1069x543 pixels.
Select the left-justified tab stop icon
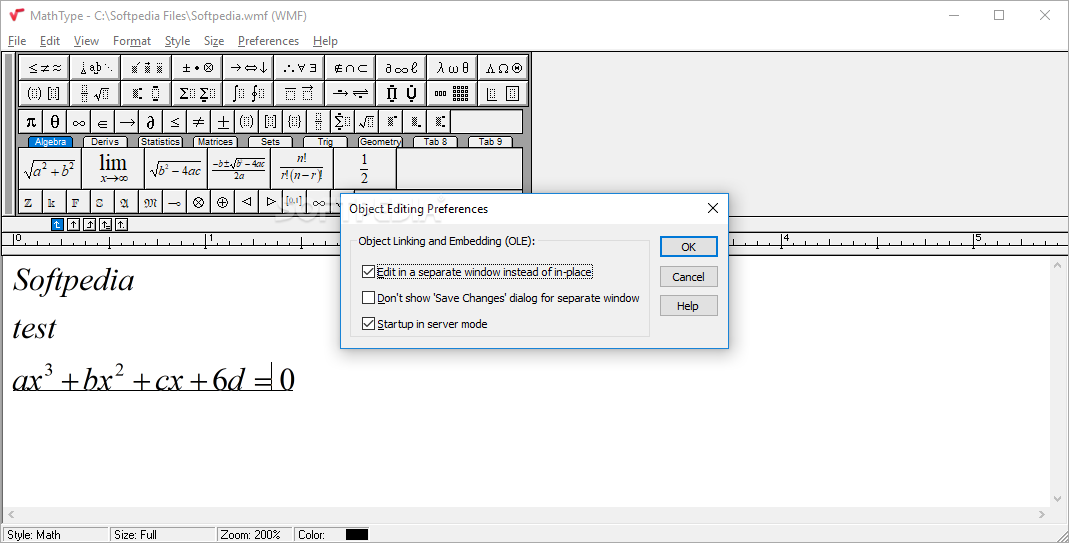point(57,224)
